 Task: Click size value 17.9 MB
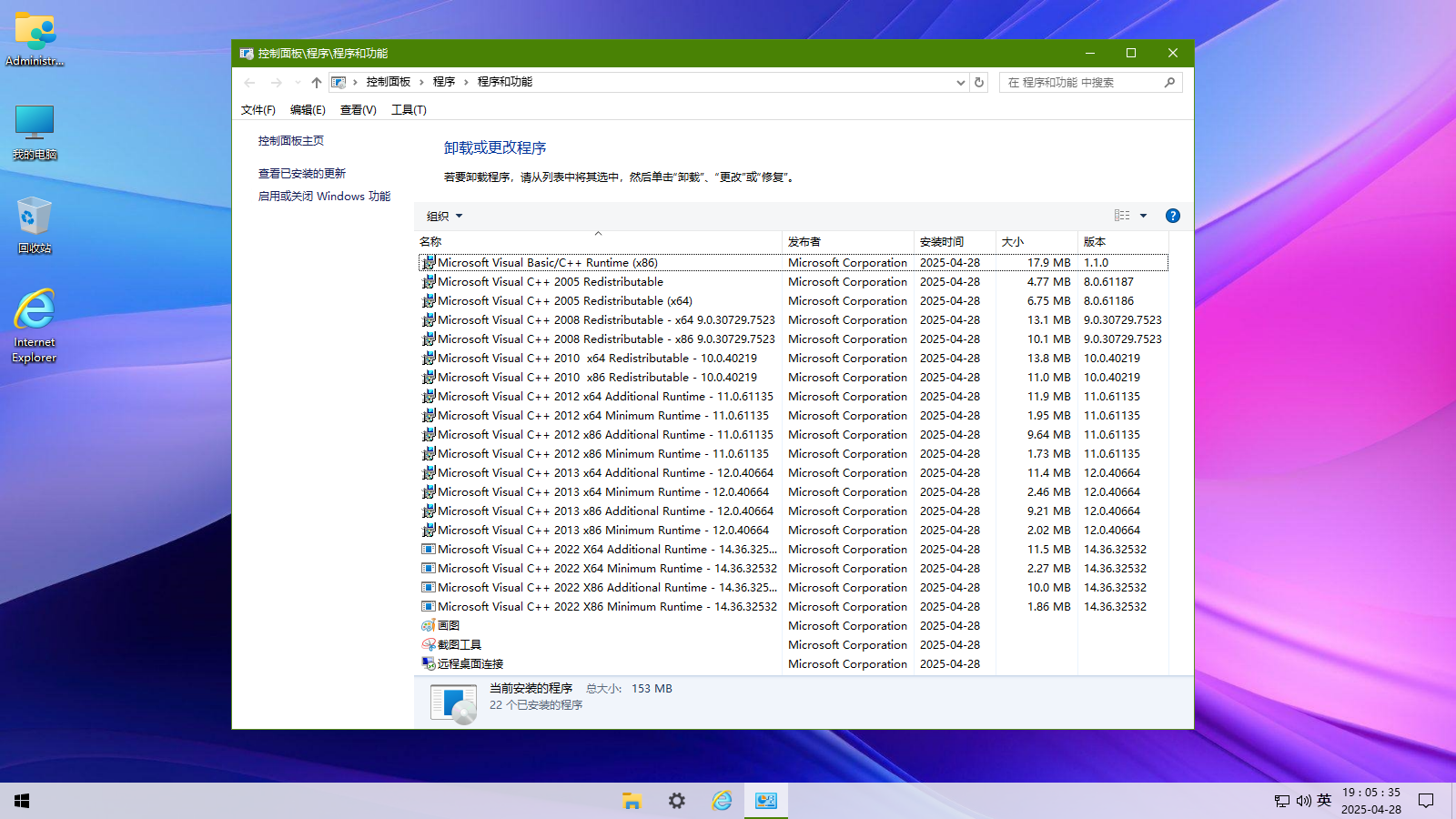click(1049, 262)
